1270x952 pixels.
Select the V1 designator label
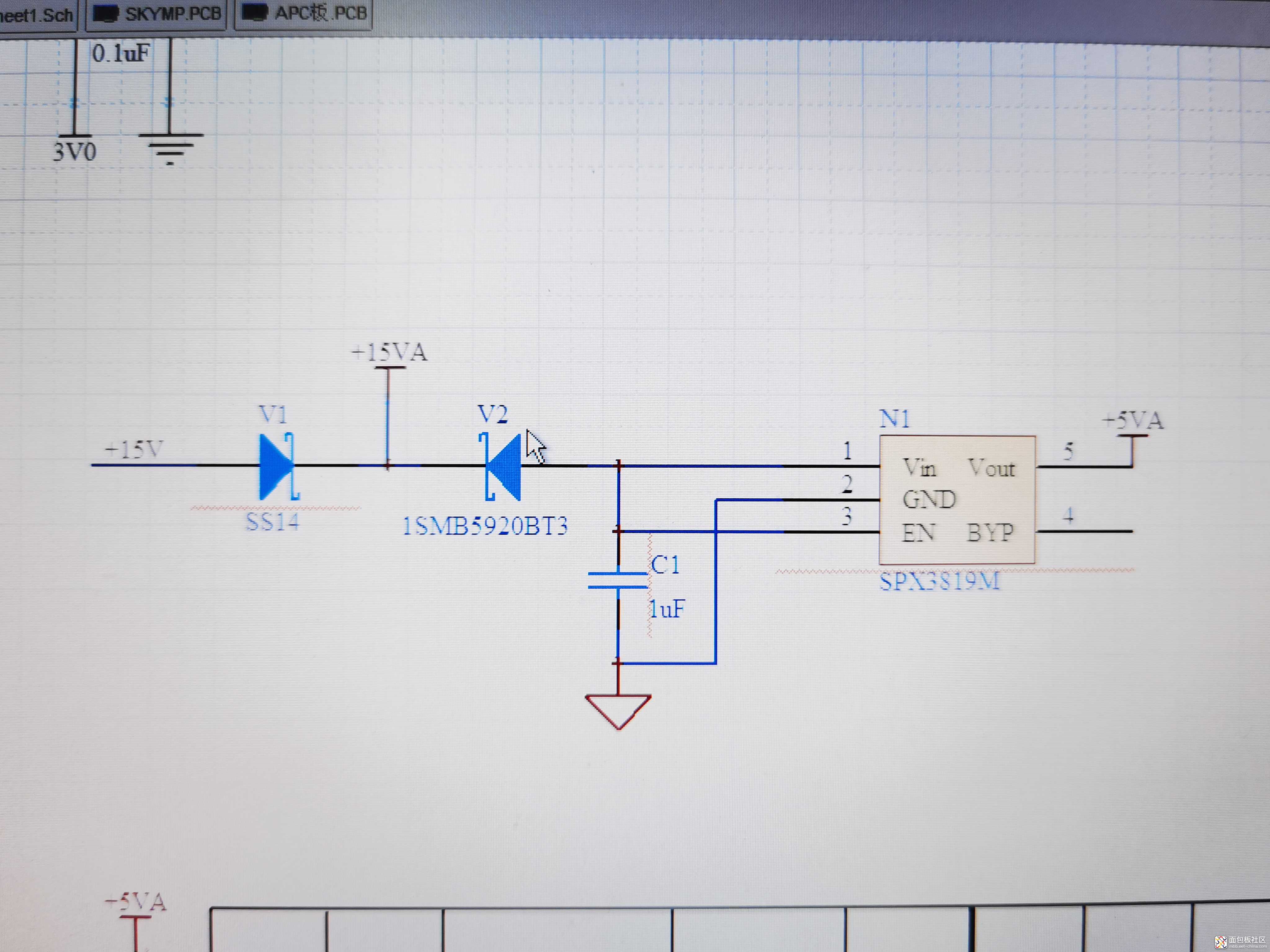pos(273,414)
